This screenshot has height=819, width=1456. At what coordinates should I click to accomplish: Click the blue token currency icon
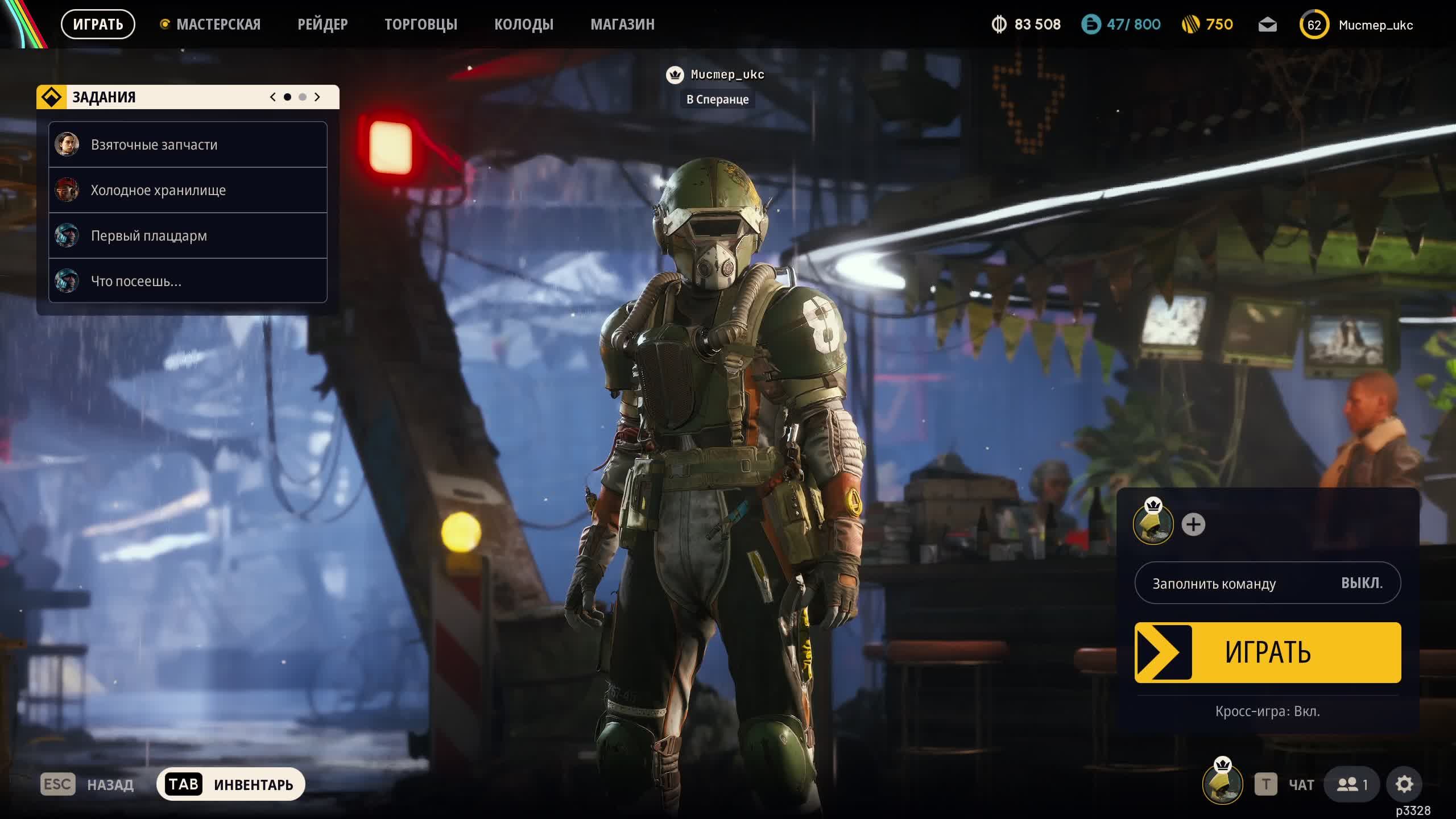click(1091, 24)
